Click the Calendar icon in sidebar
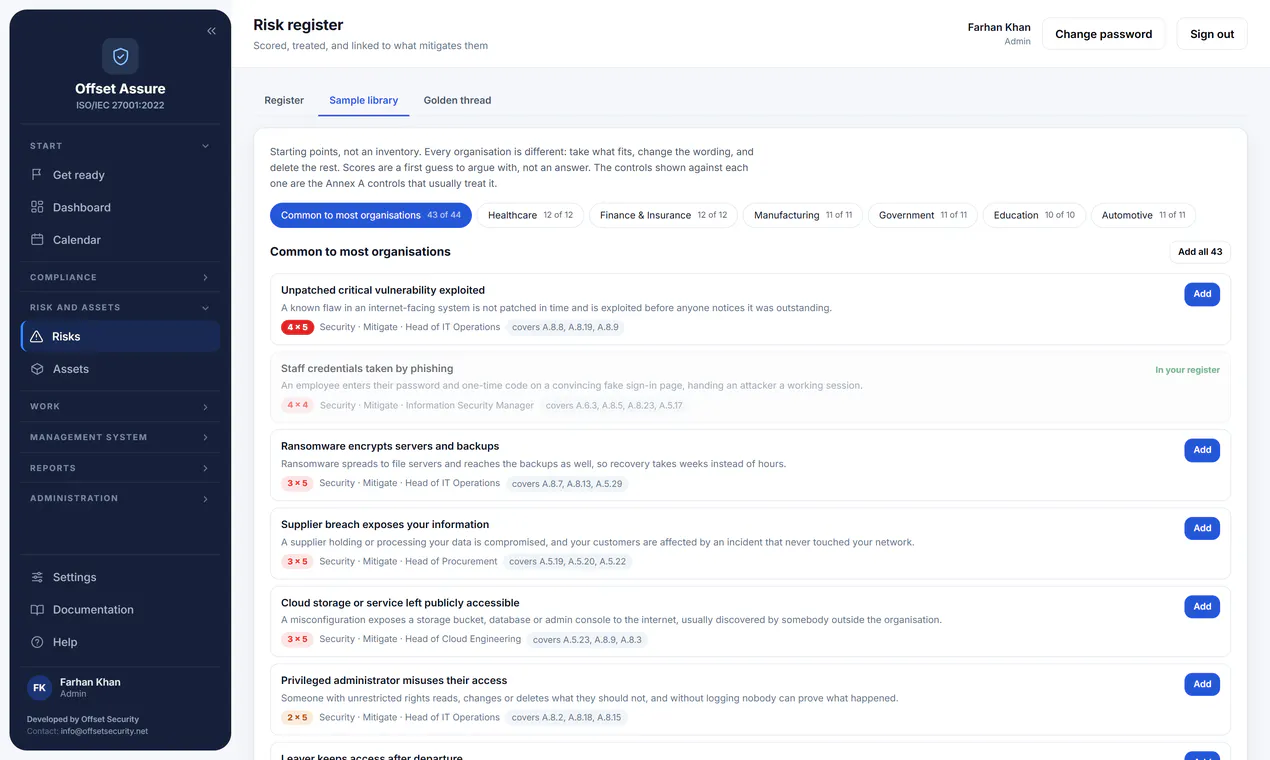Screen dimensions: 1270x760 37,240
